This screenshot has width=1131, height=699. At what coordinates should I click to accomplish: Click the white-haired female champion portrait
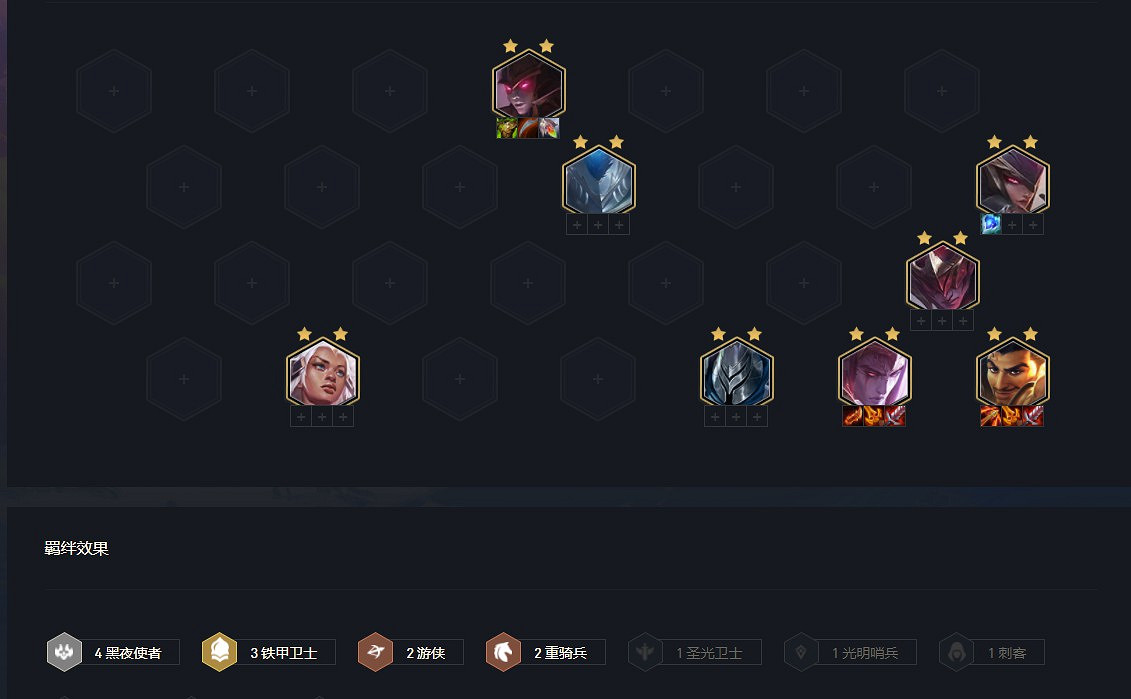point(322,373)
